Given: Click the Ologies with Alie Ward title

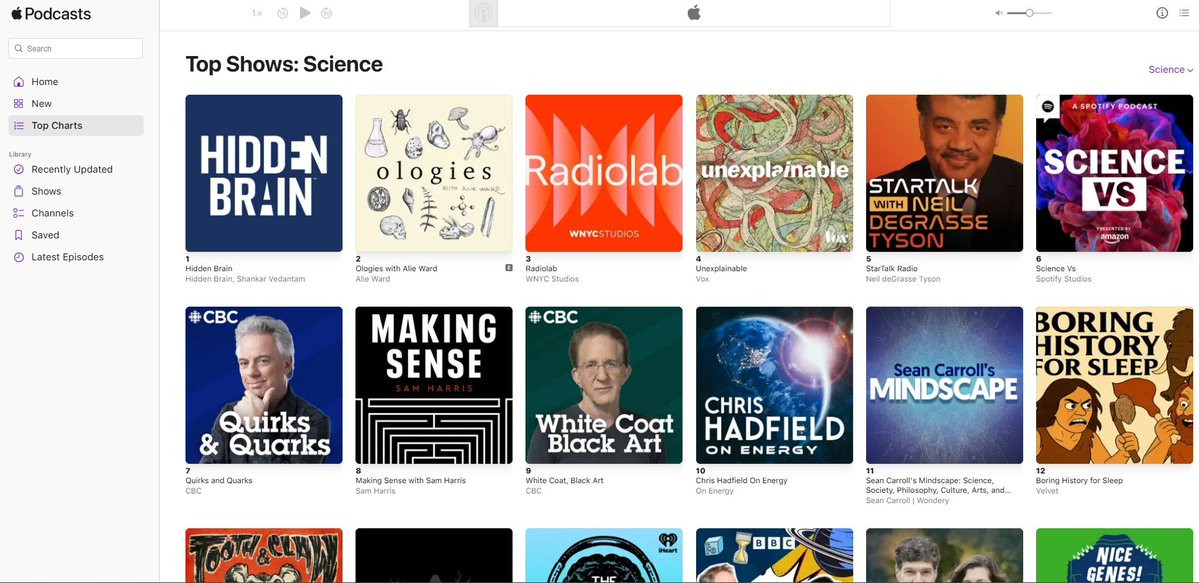Looking at the screenshot, I should pyautogui.click(x=396, y=269).
